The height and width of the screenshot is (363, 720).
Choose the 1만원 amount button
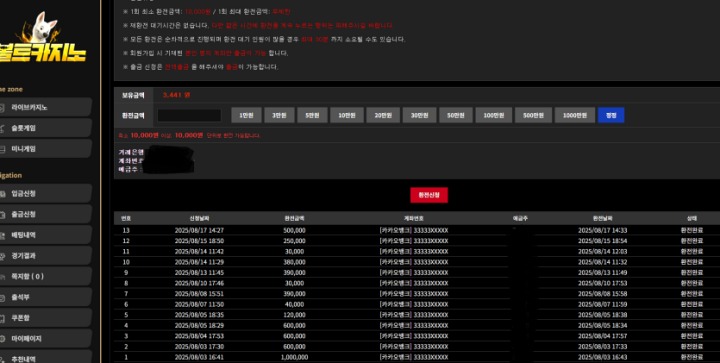coord(246,115)
